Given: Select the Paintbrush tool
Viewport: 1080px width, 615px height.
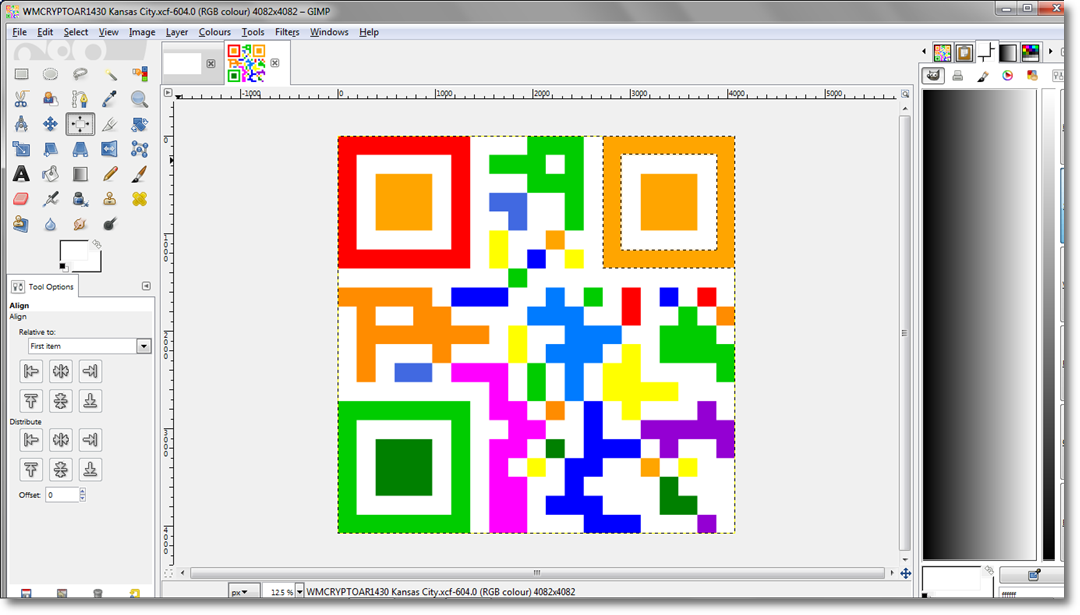Looking at the screenshot, I should (x=139, y=174).
